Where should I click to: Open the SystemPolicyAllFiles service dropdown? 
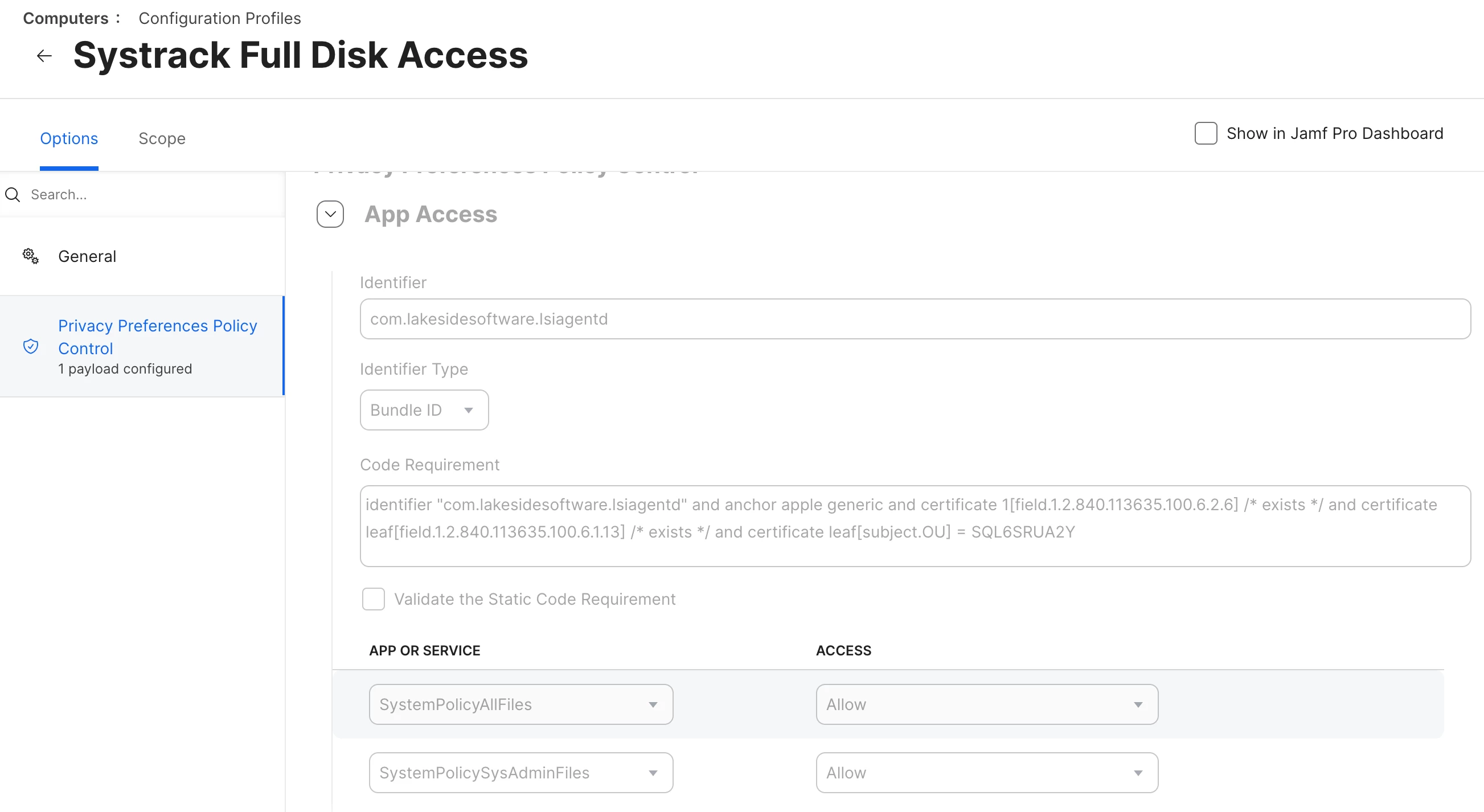[520, 704]
